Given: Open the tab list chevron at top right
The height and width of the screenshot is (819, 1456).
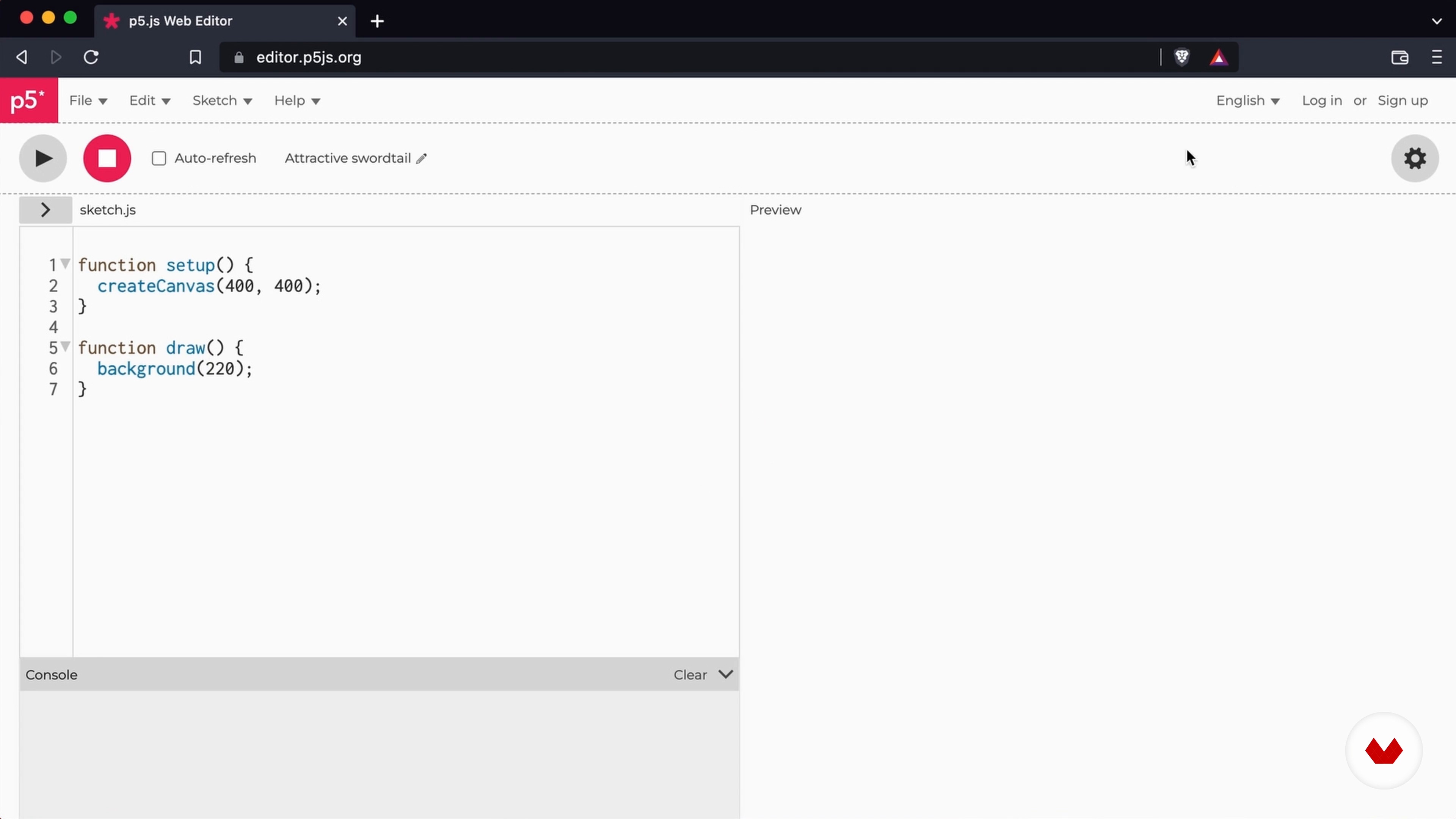Looking at the screenshot, I should 1437,22.
